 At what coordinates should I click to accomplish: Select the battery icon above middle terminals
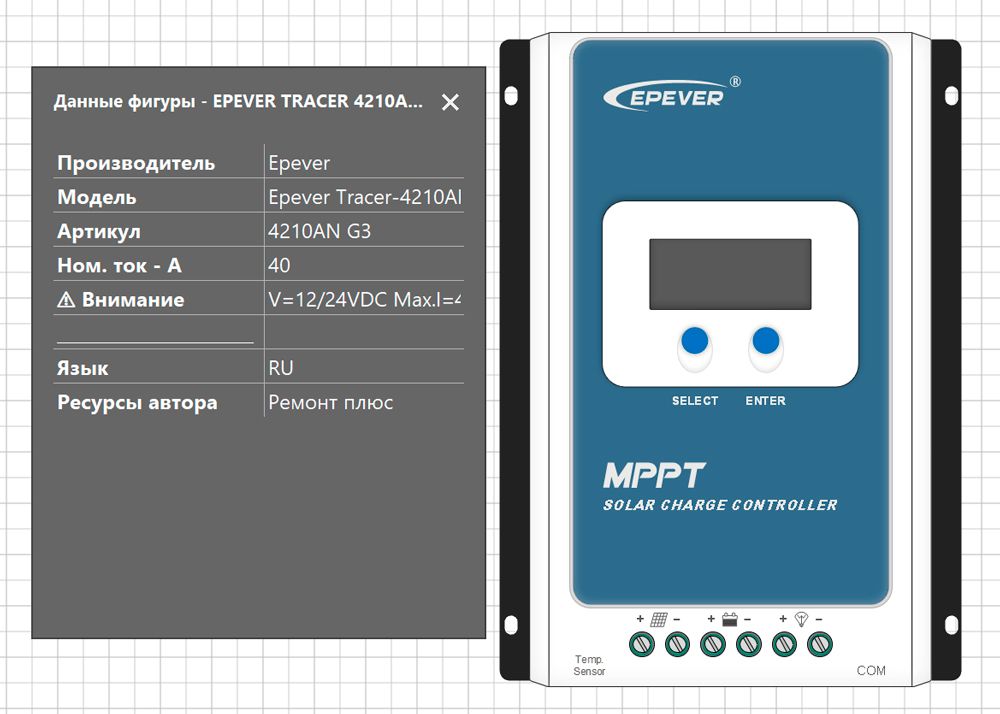pos(727,617)
